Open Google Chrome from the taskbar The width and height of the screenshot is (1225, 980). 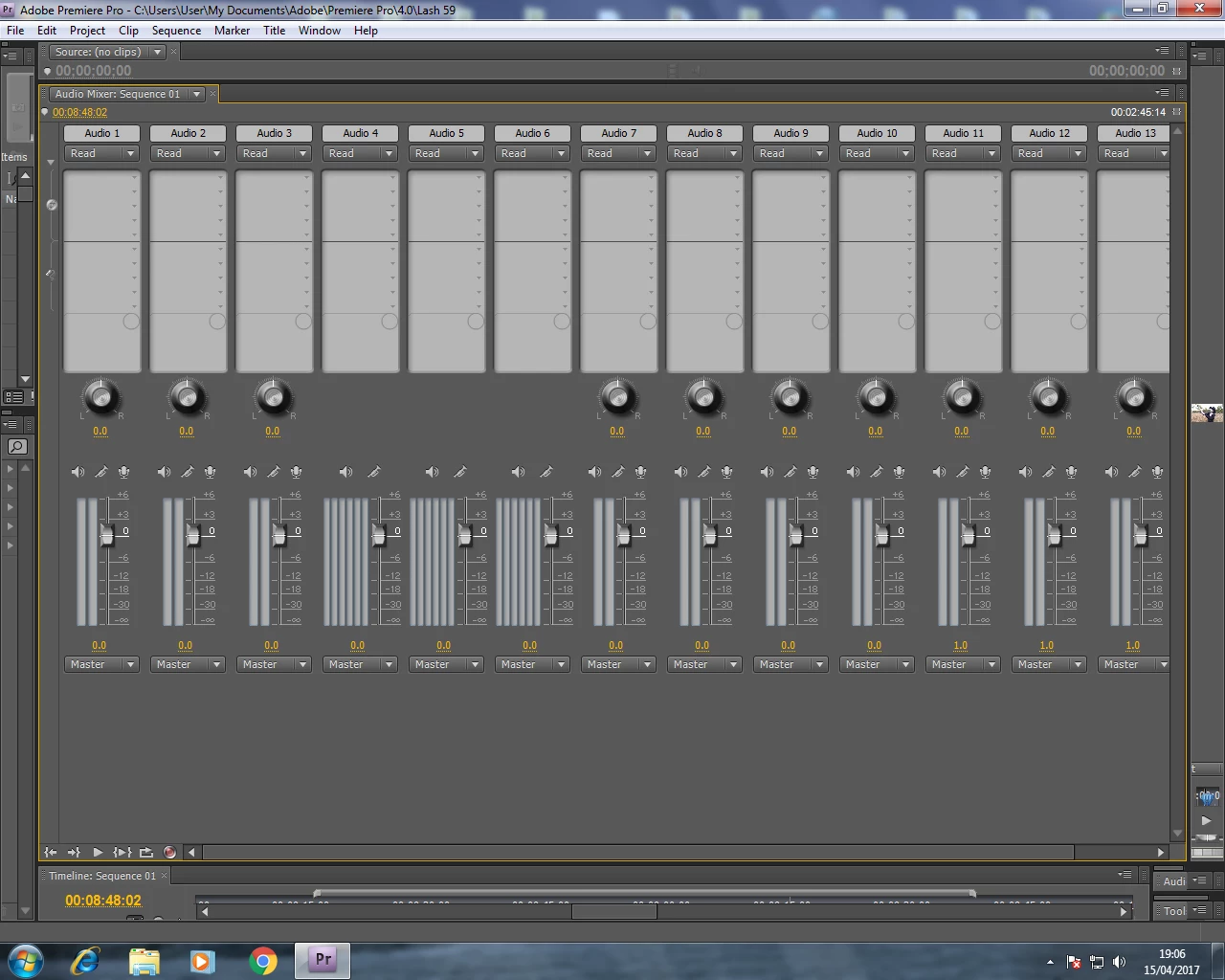coord(263,960)
